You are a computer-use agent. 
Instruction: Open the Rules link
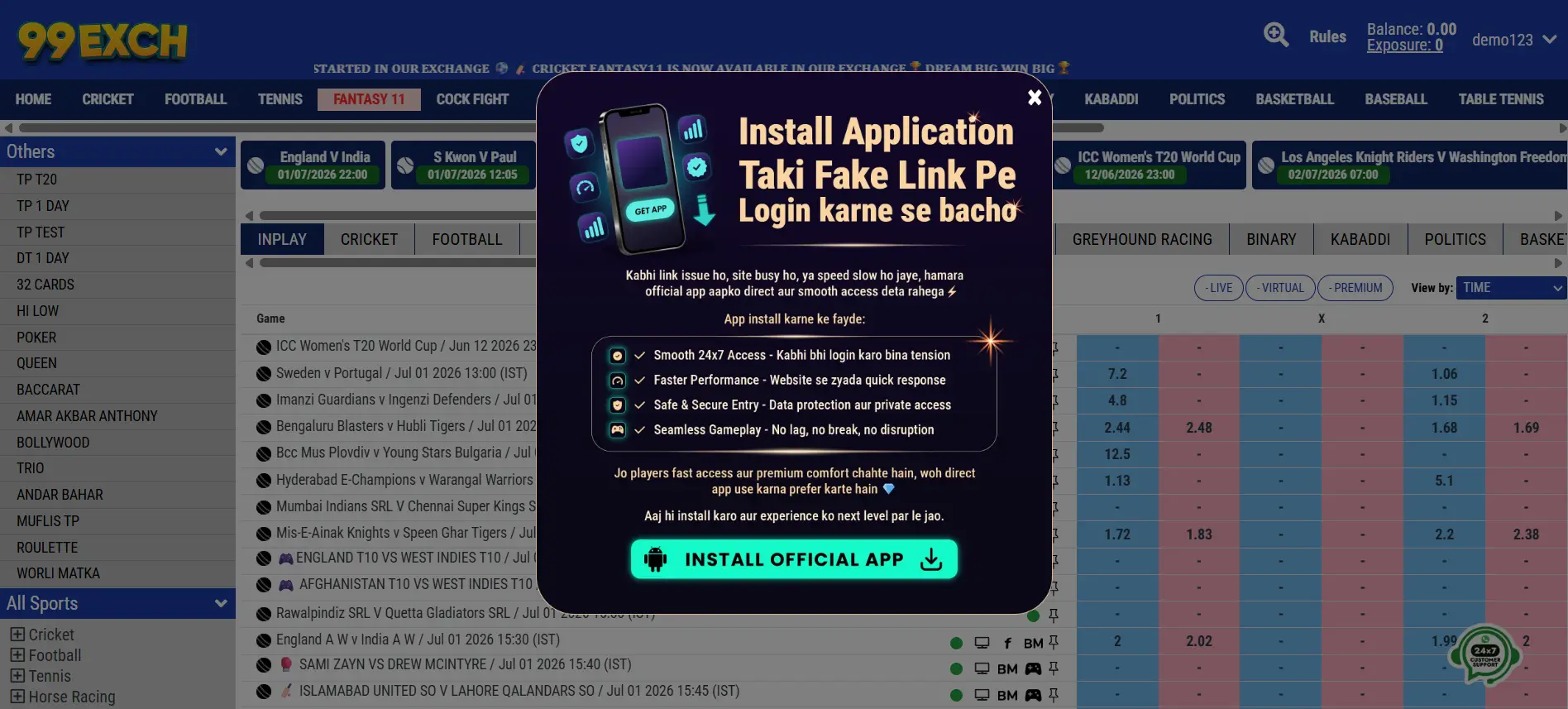pyautogui.click(x=1327, y=37)
